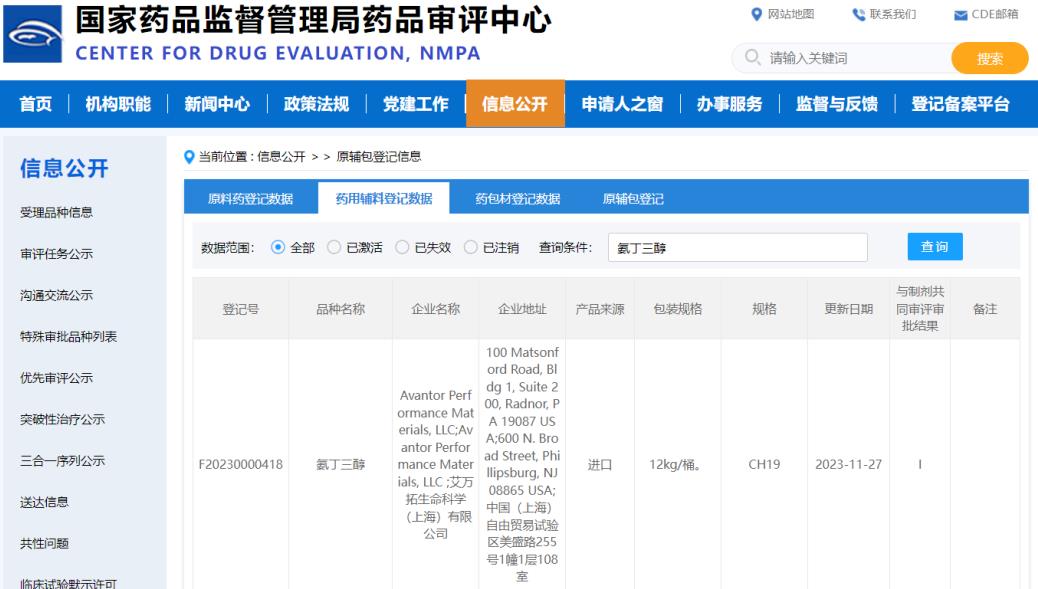
Task: Click the search magnifier icon
Action: 752,58
